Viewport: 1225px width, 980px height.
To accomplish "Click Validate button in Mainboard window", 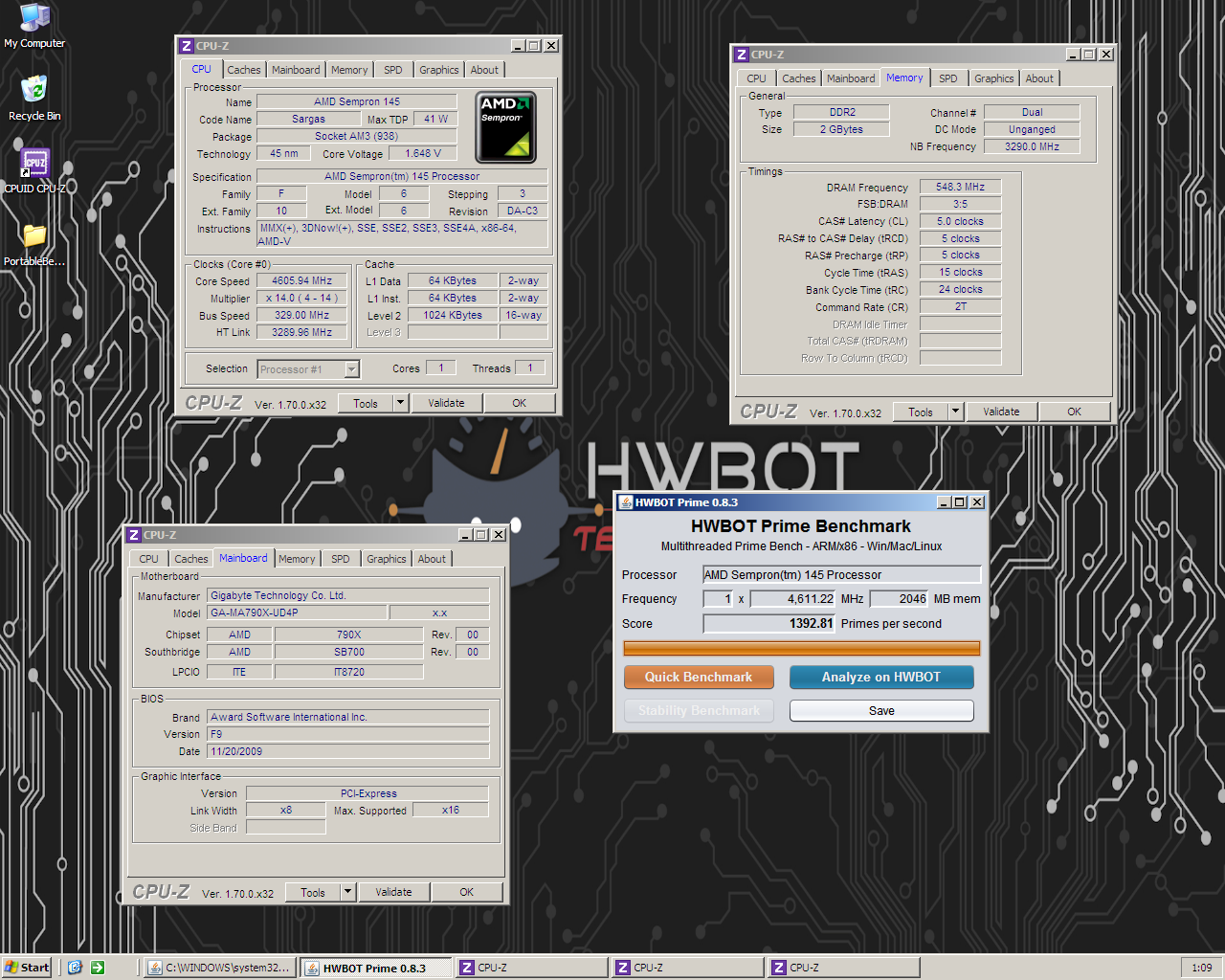I will 393,892.
